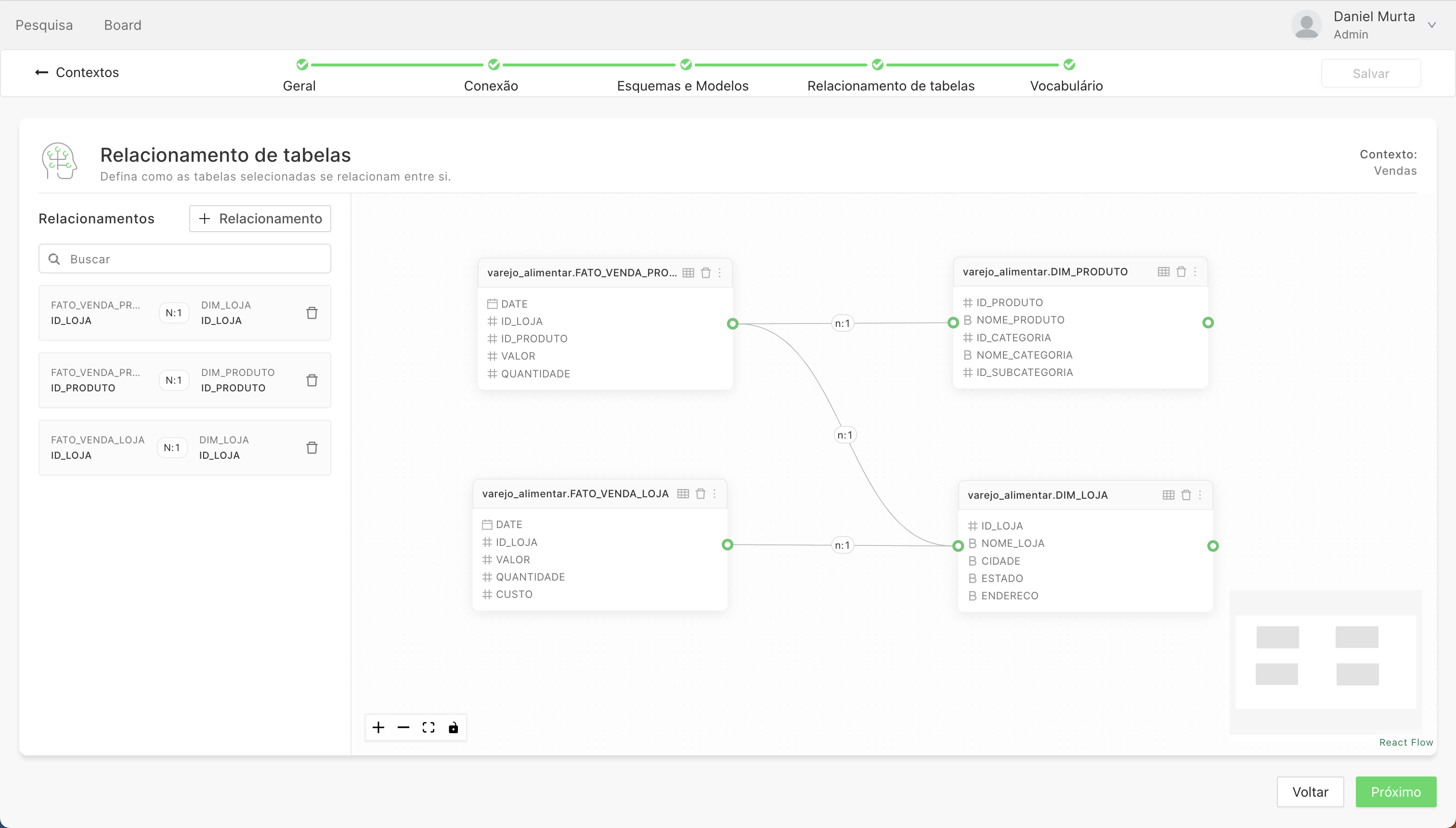Image resolution: width=1456 pixels, height=828 pixels.
Task: Click the minimap overview panel
Action: pyautogui.click(x=1325, y=662)
